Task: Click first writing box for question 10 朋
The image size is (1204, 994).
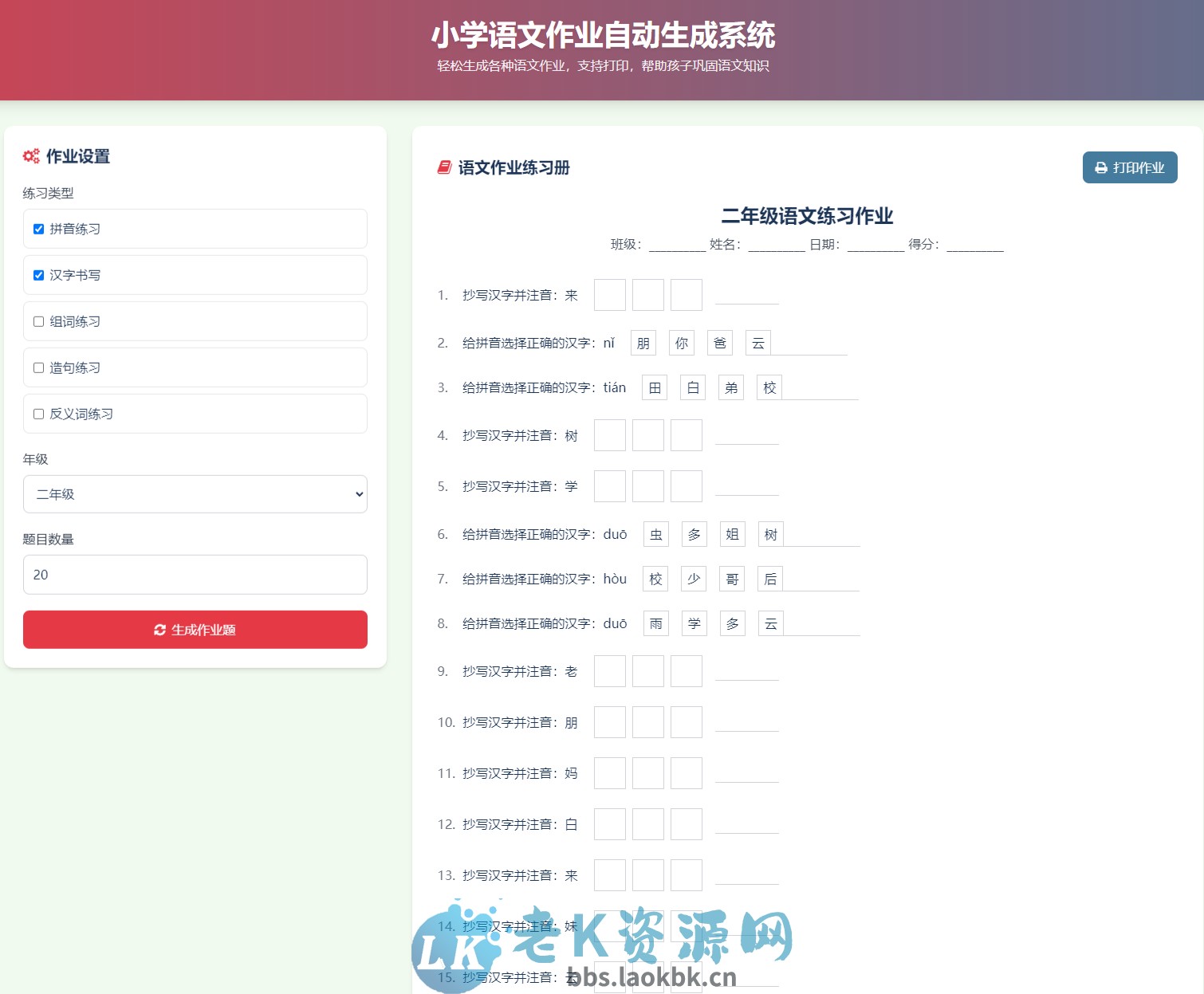Action: tap(610, 722)
